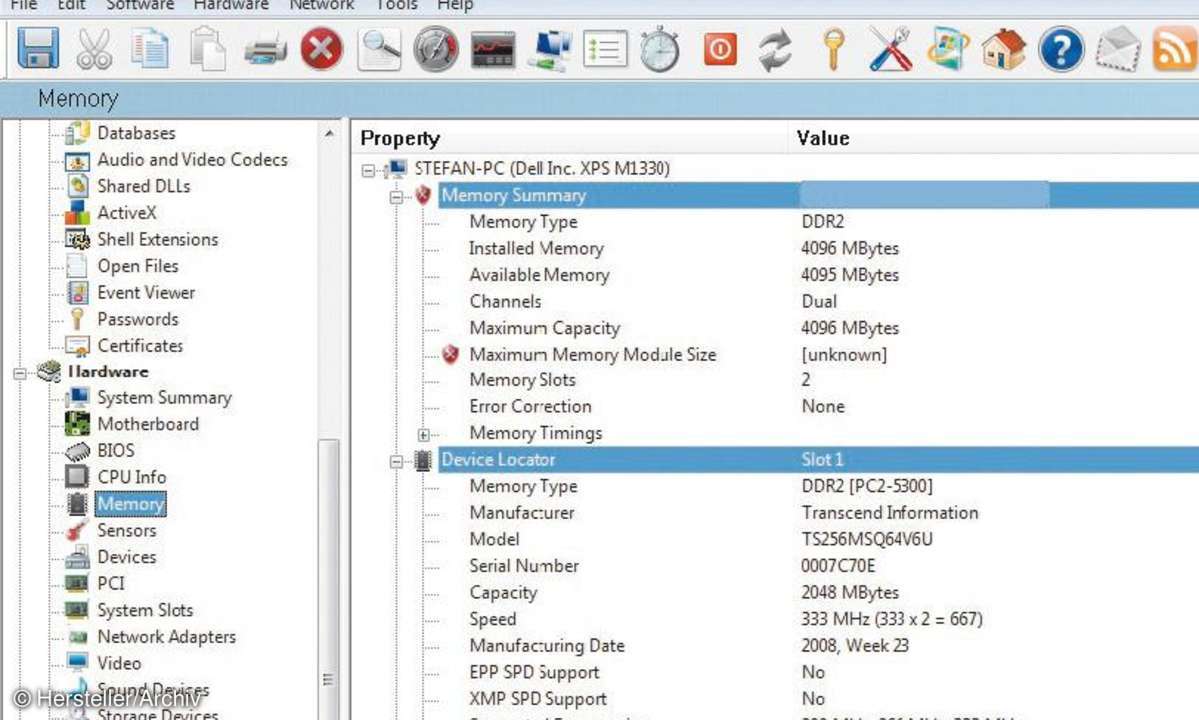This screenshot has height=720, width=1199.
Task: Click the Save floppy disk icon
Action: click(37, 48)
